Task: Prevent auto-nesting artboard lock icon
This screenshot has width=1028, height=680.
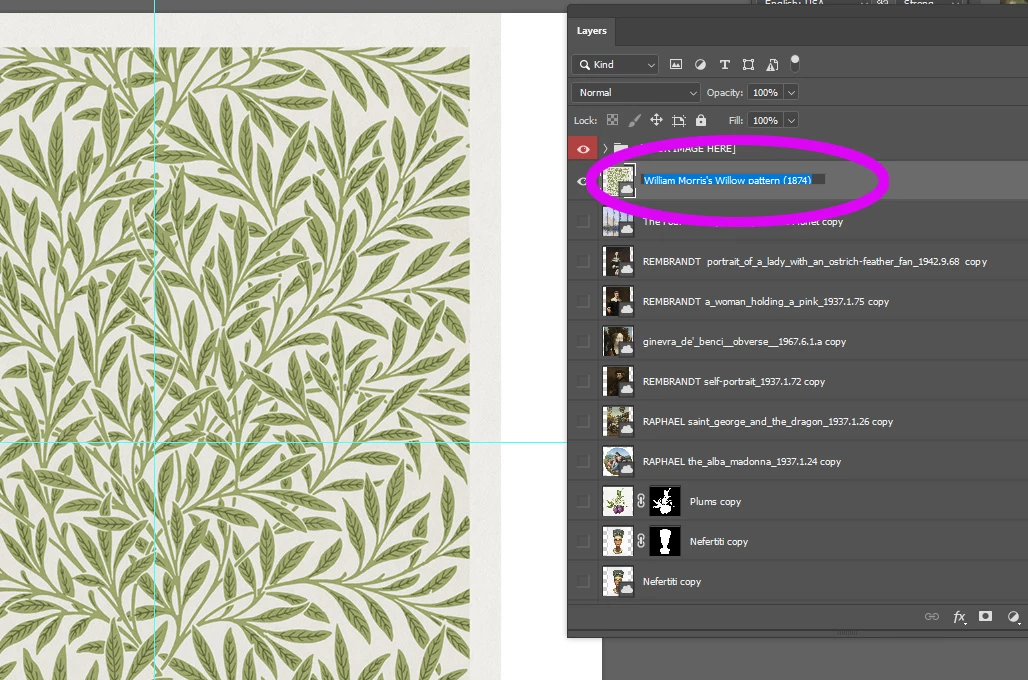Action: tap(679, 121)
